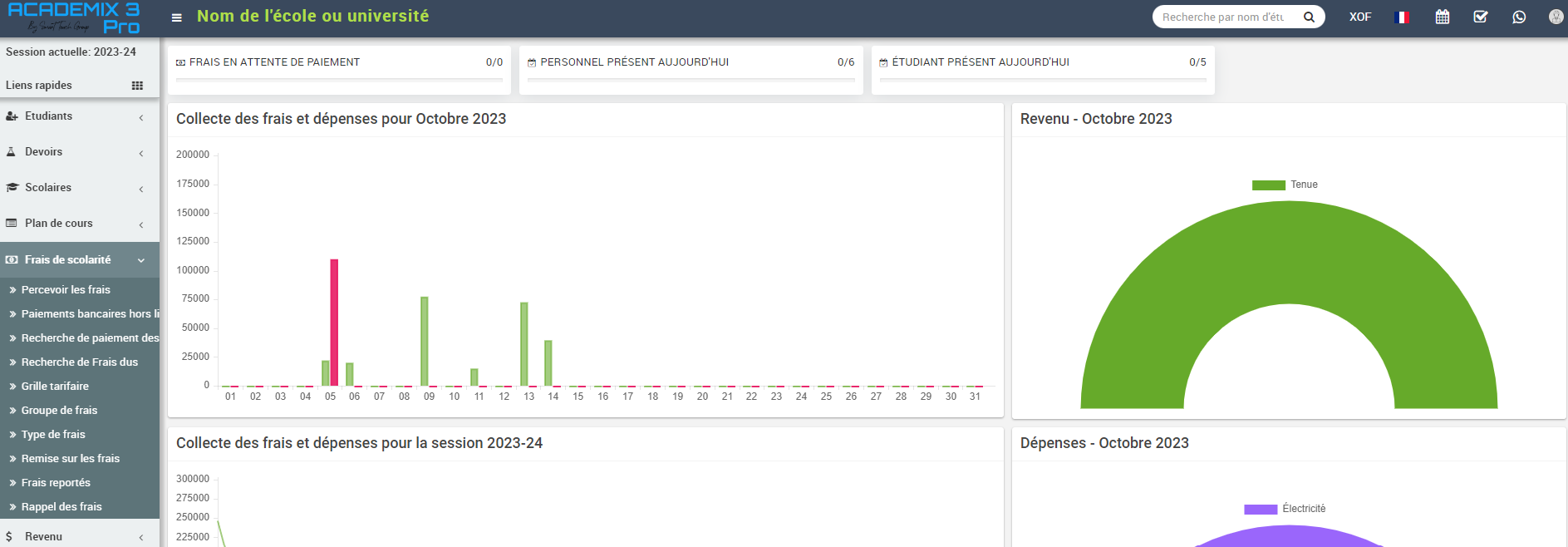Expand the Devoirs menu chevron
Image resolution: width=1568 pixels, height=547 pixels.
(x=141, y=153)
